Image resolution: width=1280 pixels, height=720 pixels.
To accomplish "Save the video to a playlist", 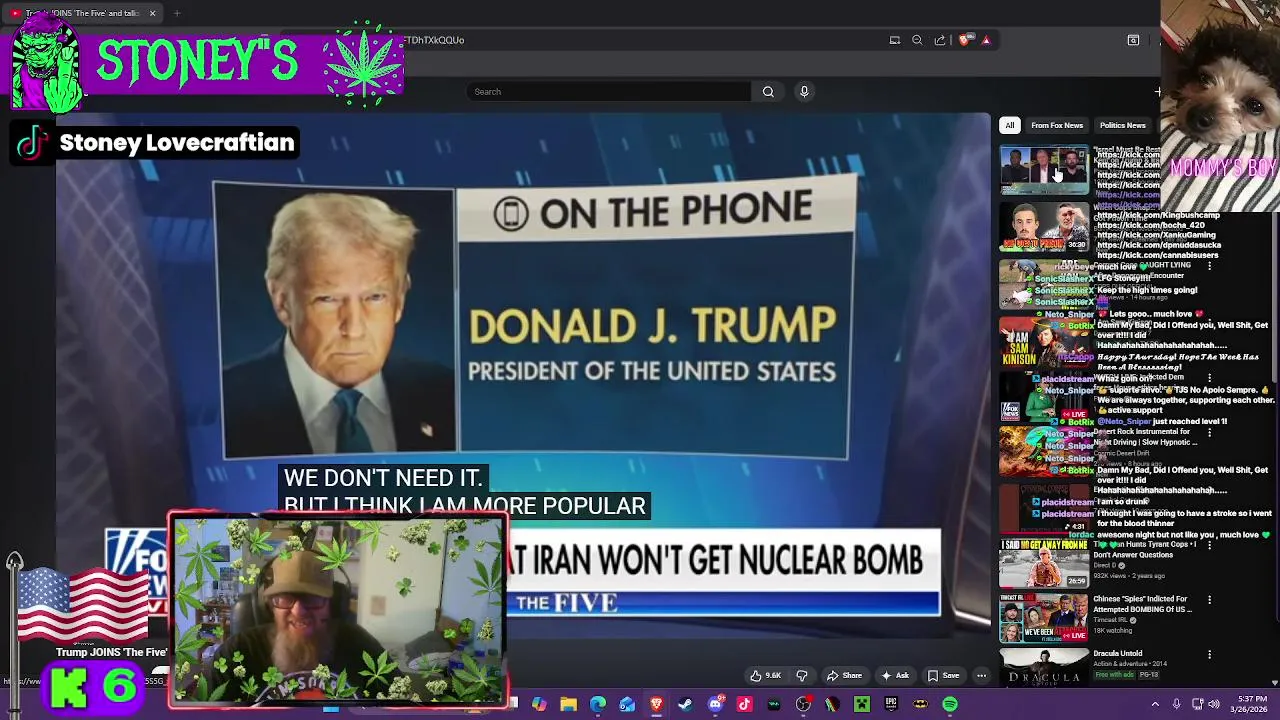I will pos(943,675).
